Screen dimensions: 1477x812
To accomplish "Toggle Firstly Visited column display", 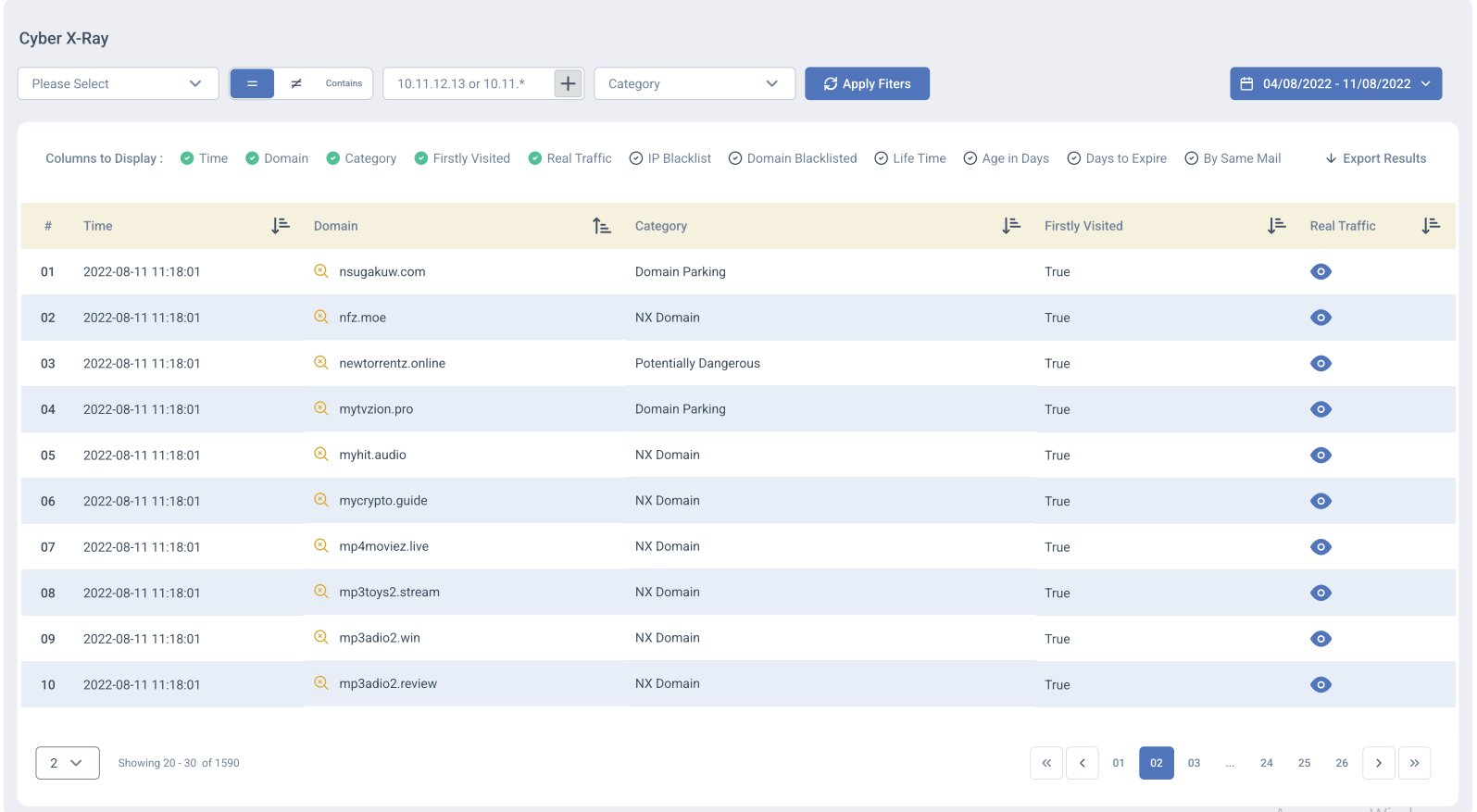I will pos(462,158).
